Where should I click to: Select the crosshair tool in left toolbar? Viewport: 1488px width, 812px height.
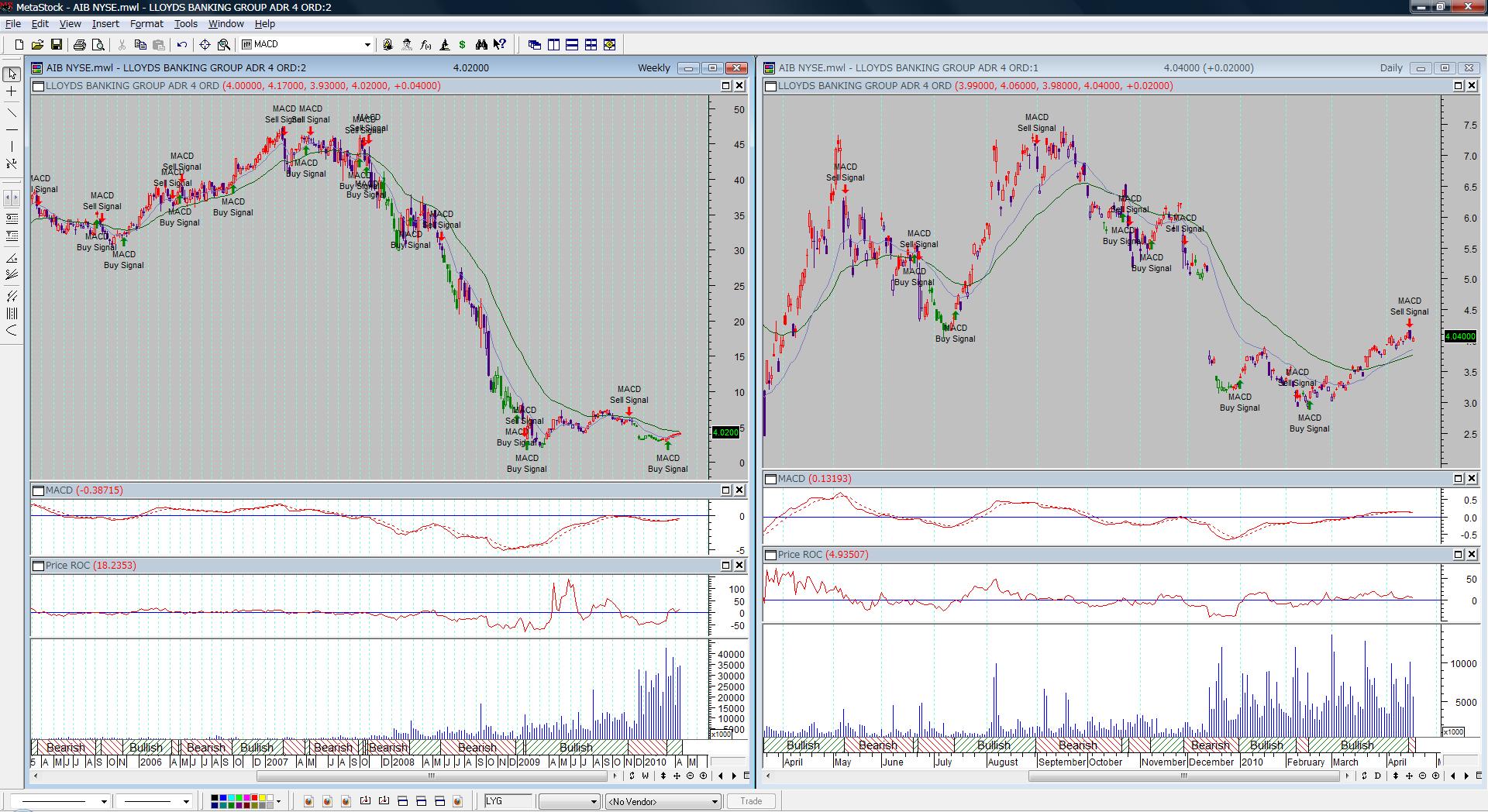[x=12, y=91]
